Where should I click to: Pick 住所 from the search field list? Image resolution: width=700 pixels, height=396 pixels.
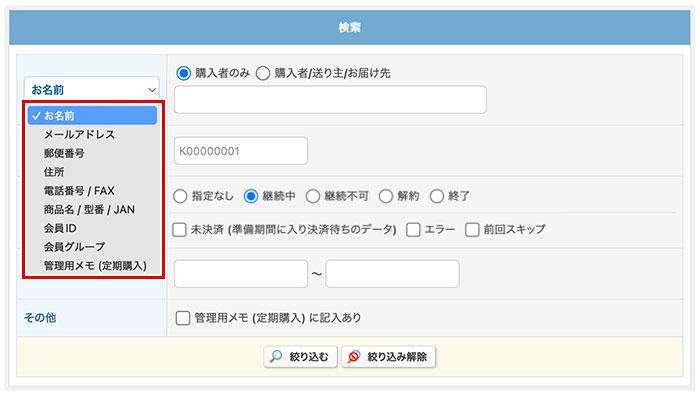[x=54, y=172]
